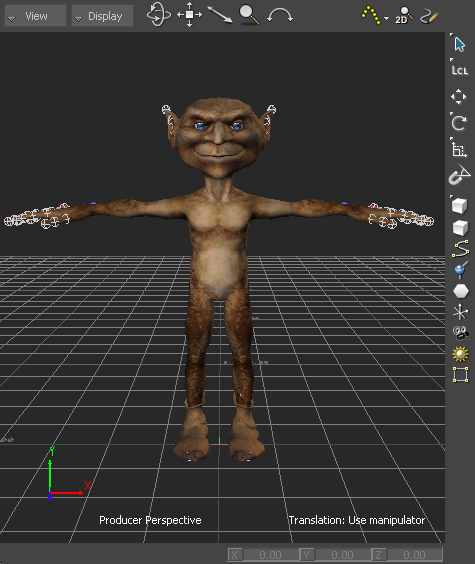Toggle the sun light icon
The width and height of the screenshot is (475, 564).
pyautogui.click(x=460, y=354)
